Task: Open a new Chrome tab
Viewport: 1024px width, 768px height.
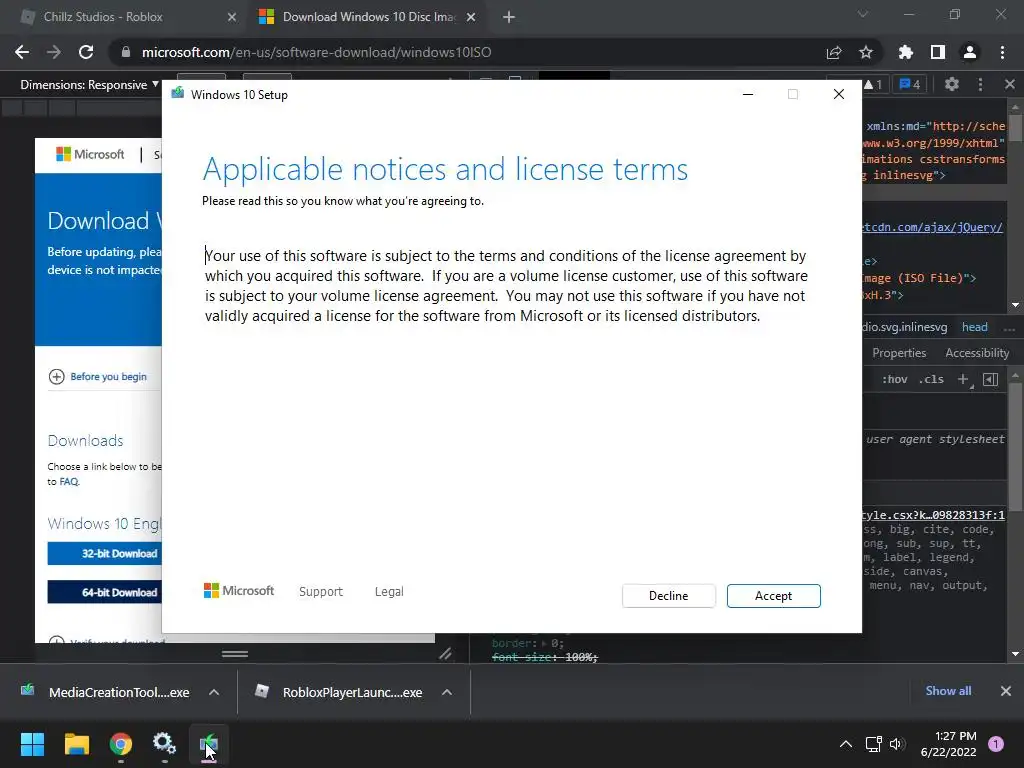Action: coord(509,18)
